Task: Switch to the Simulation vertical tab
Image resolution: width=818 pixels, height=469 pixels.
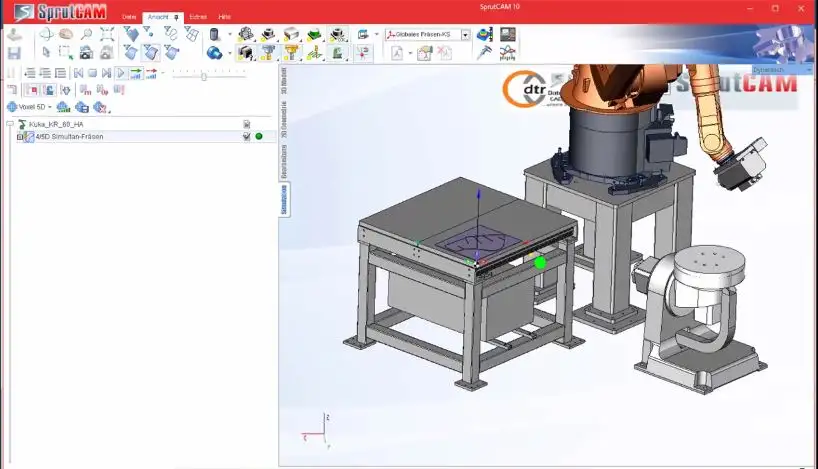Action: coord(284,199)
